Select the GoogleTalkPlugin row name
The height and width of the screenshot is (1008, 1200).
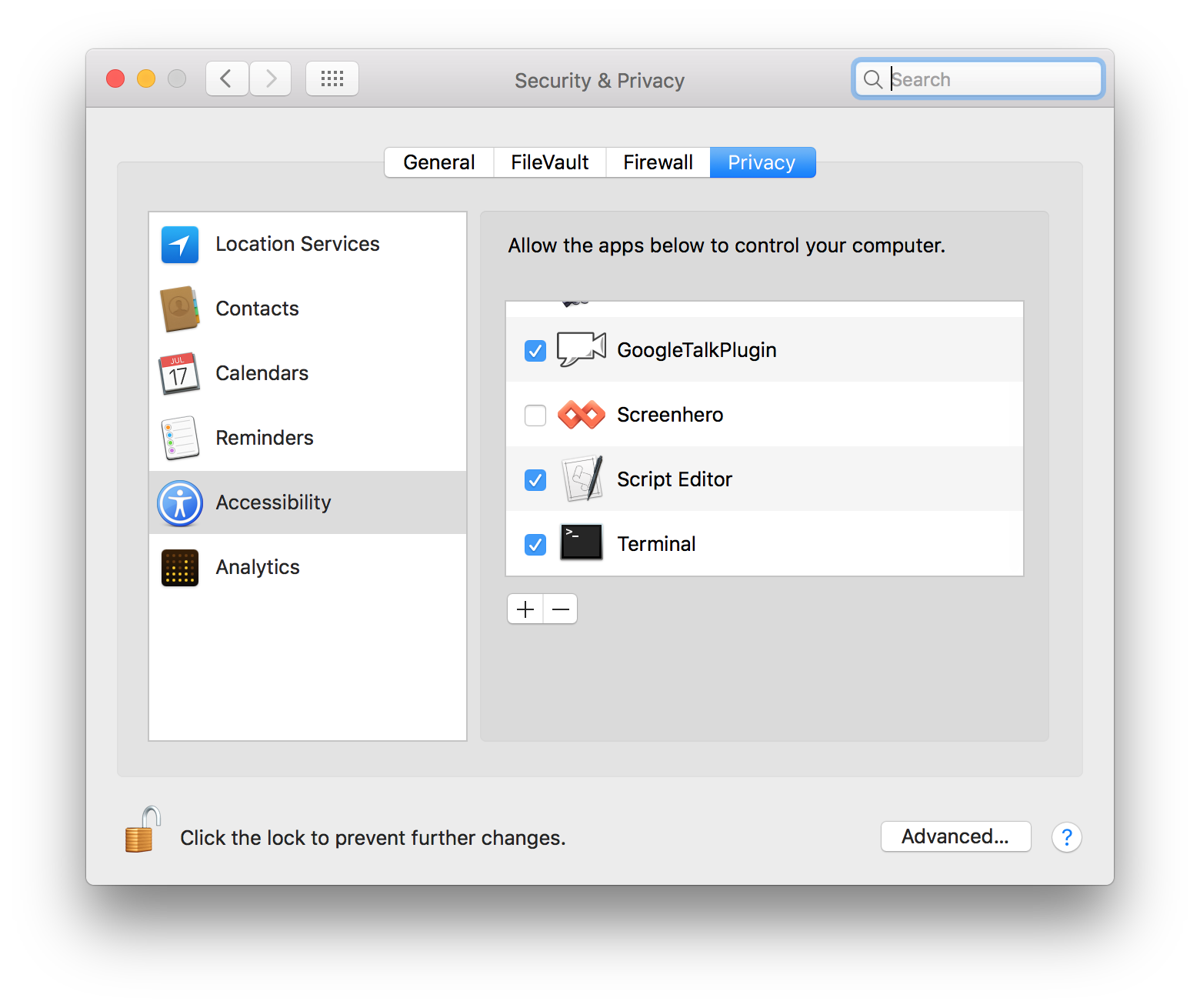(x=697, y=351)
